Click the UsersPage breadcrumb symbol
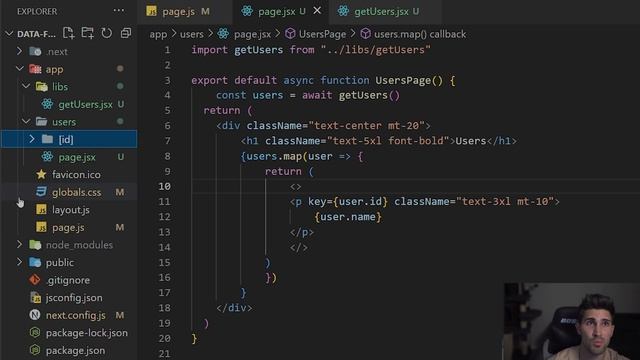 [x=322, y=34]
